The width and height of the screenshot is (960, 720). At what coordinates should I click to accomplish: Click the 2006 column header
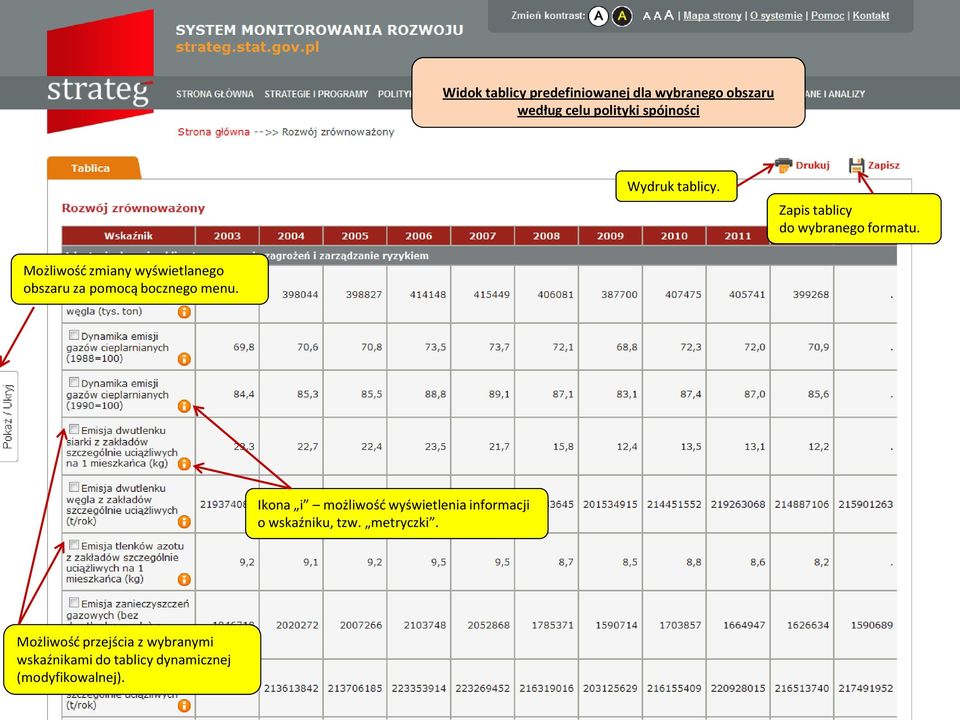pyautogui.click(x=419, y=236)
